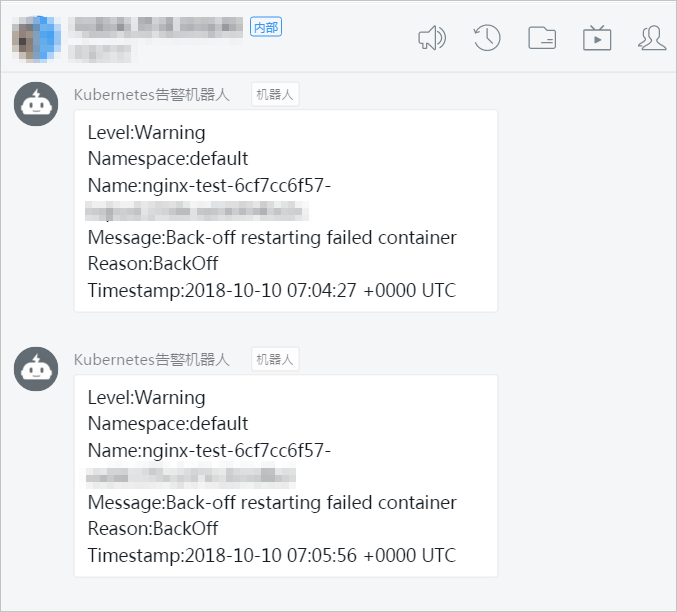
Task: Click the second Kubernetes告警机器人 sender name
Action: (x=152, y=360)
